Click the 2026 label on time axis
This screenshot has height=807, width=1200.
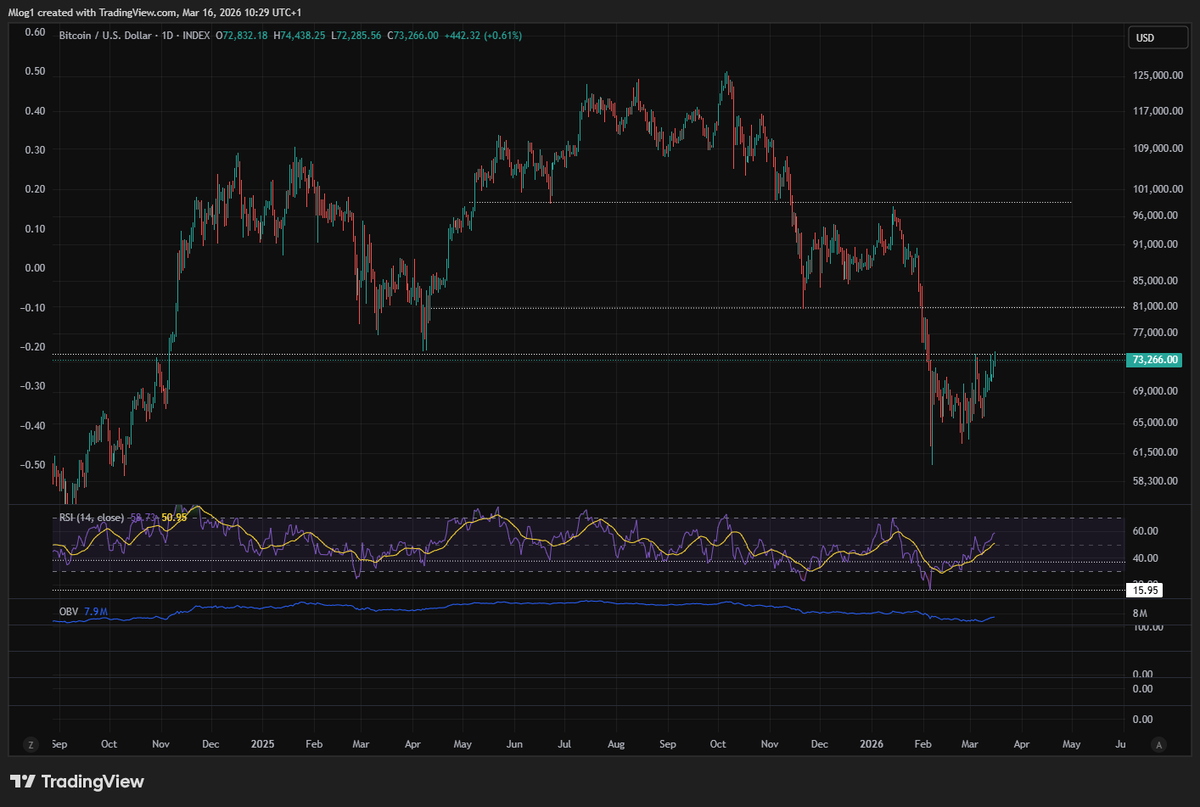click(x=871, y=745)
